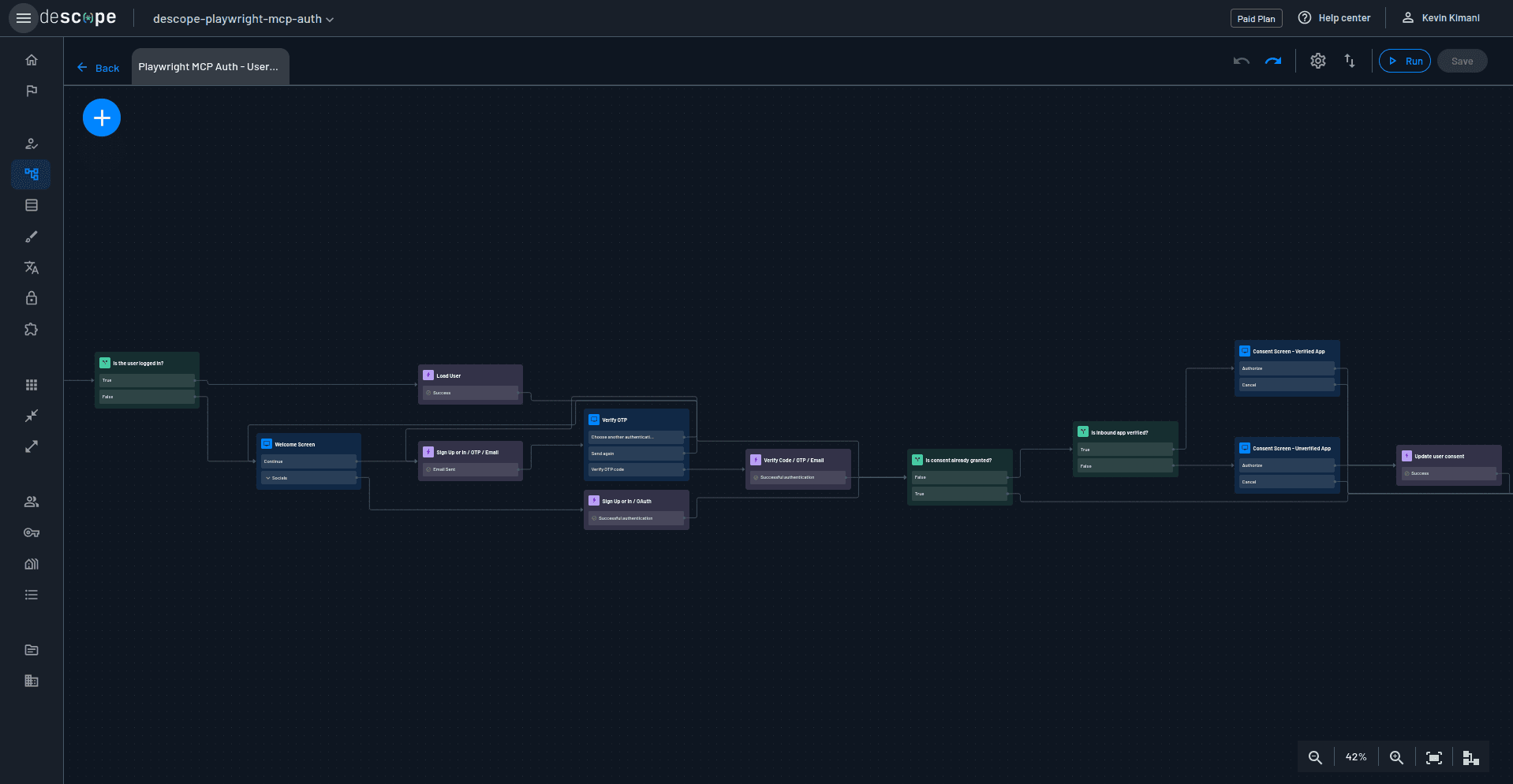The height and width of the screenshot is (784, 1513).
Task: Open the Styles brush icon
Action: tap(32, 237)
